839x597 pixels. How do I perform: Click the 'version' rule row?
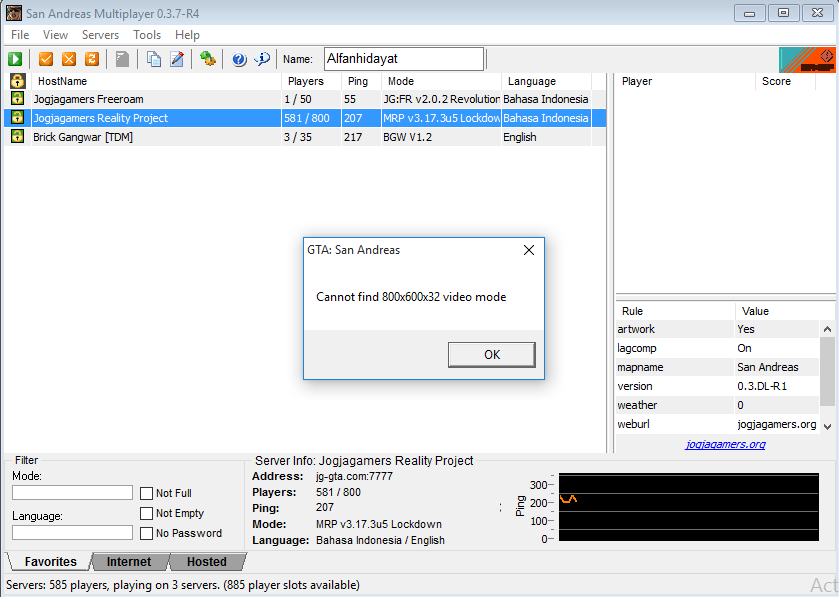click(718, 386)
